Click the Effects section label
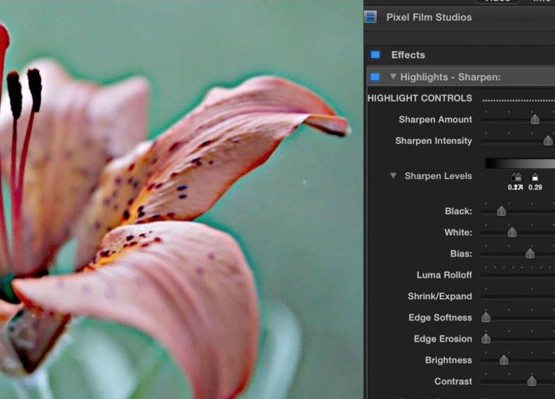The height and width of the screenshot is (399, 555). coord(408,55)
